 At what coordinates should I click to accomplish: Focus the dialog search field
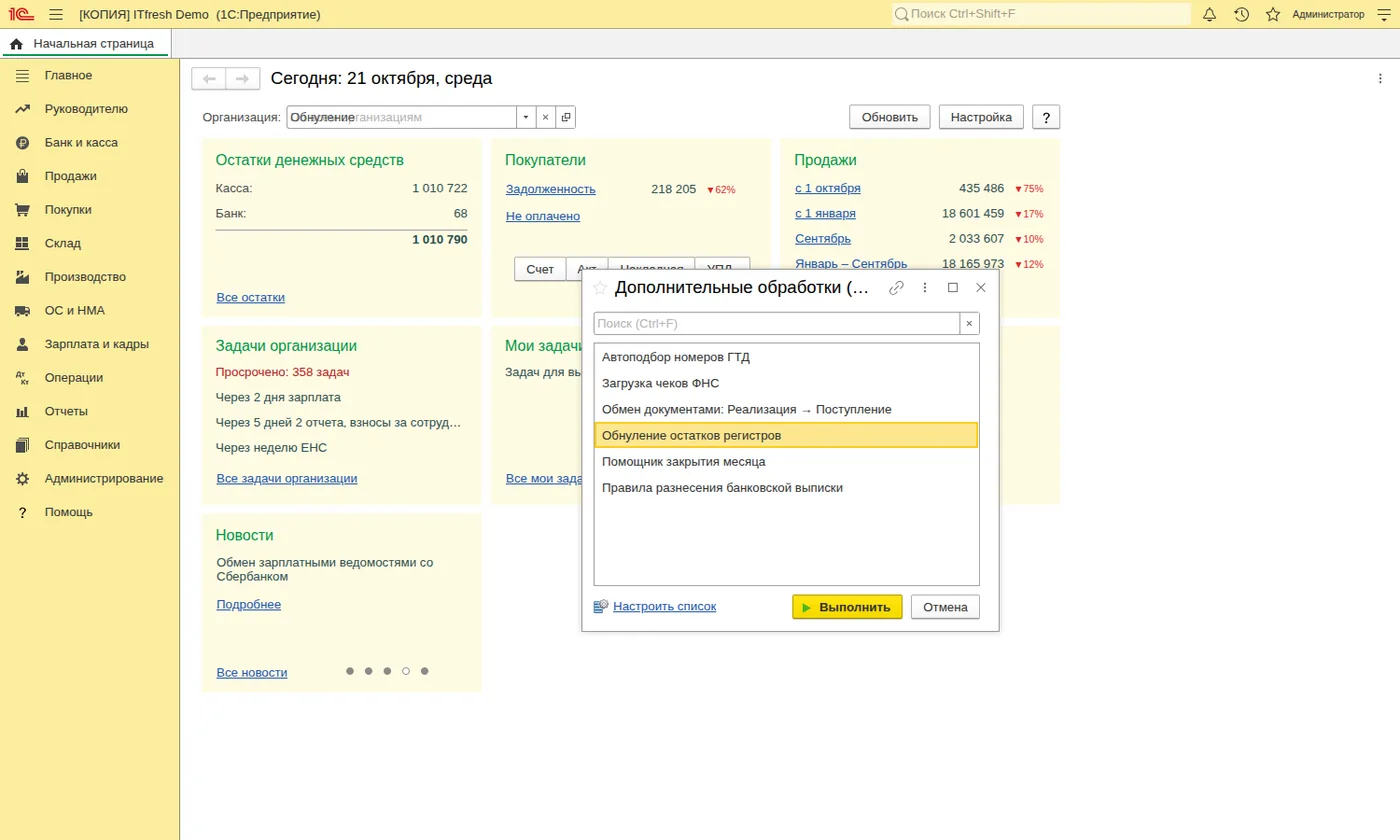777,324
